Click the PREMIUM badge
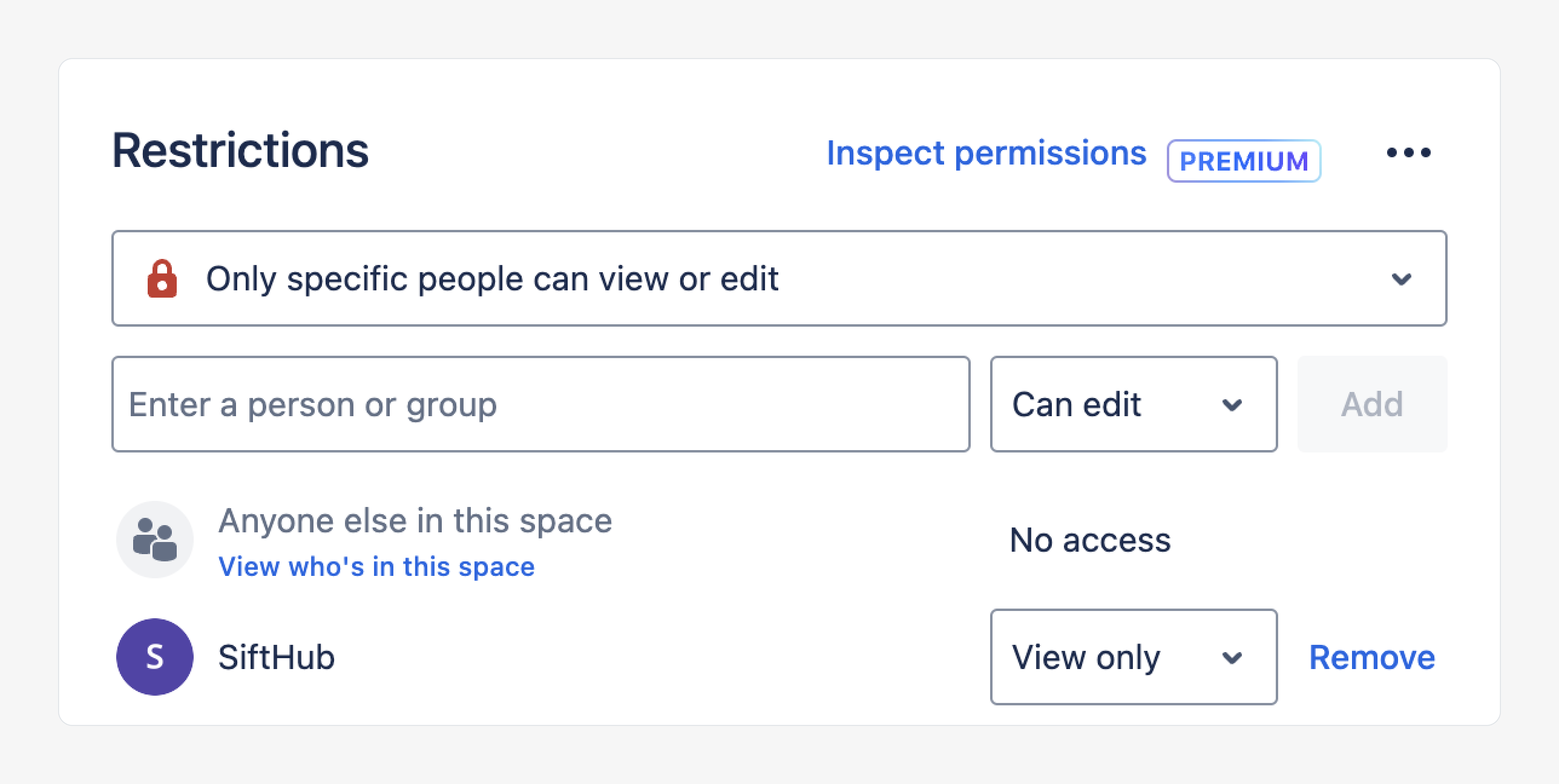 coord(1244,161)
